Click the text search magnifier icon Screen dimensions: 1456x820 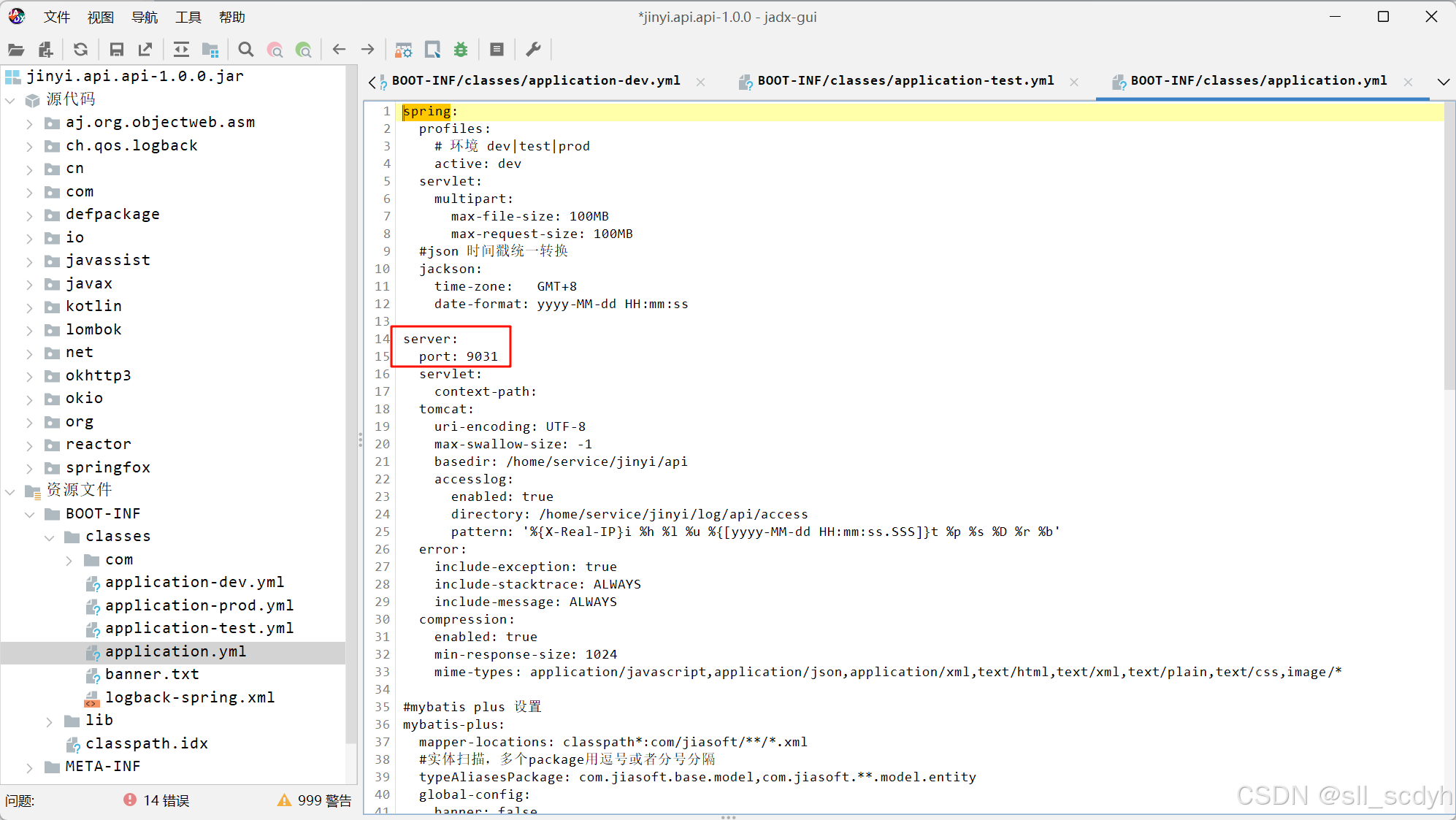point(246,50)
